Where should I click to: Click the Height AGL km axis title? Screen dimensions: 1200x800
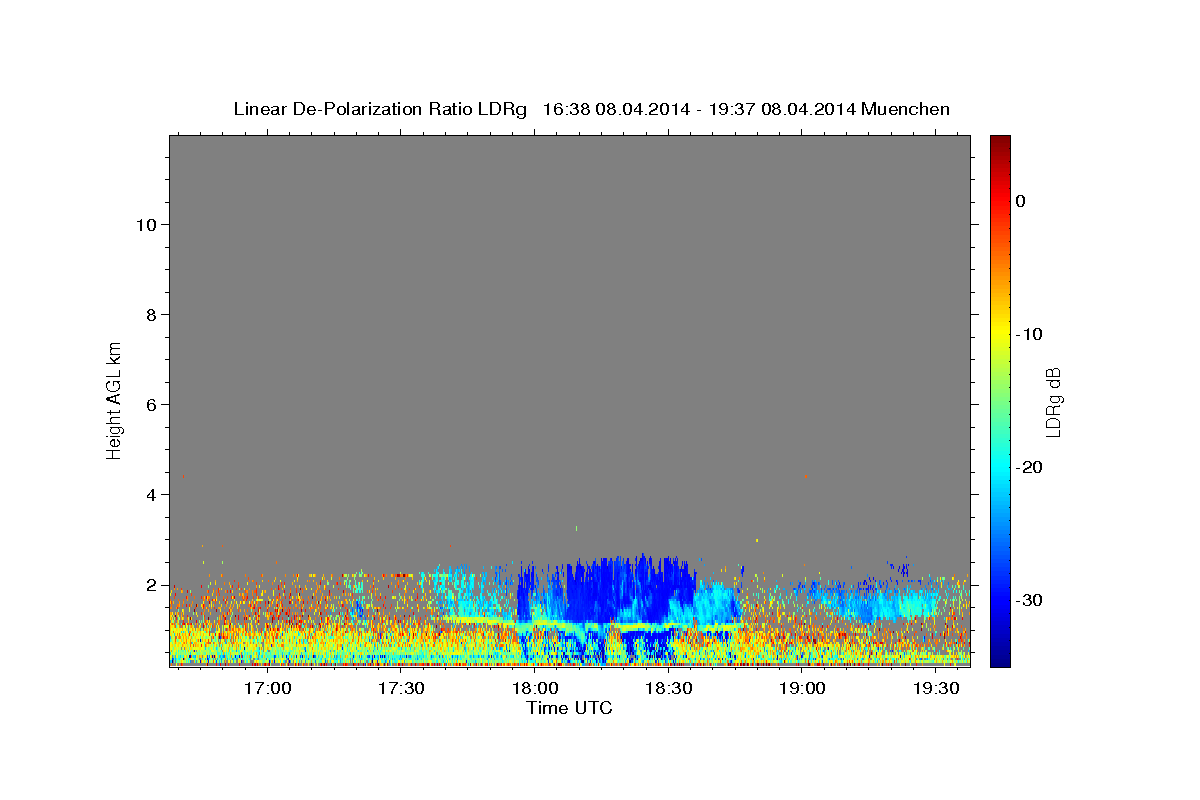coord(114,400)
